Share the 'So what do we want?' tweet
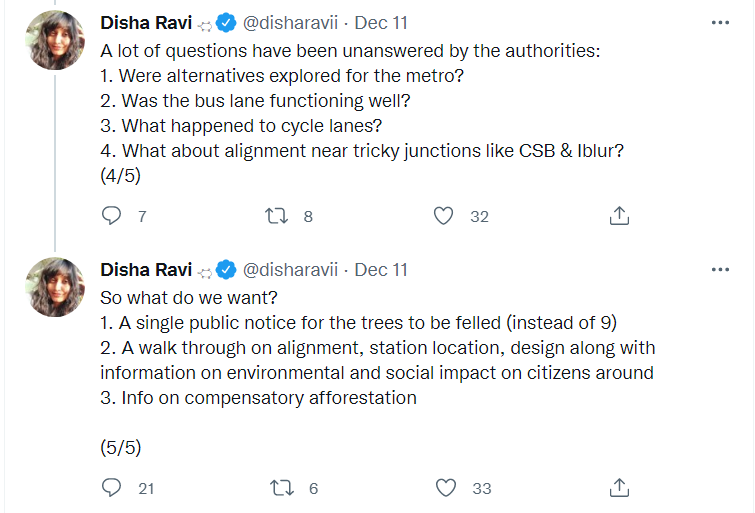 coord(619,488)
